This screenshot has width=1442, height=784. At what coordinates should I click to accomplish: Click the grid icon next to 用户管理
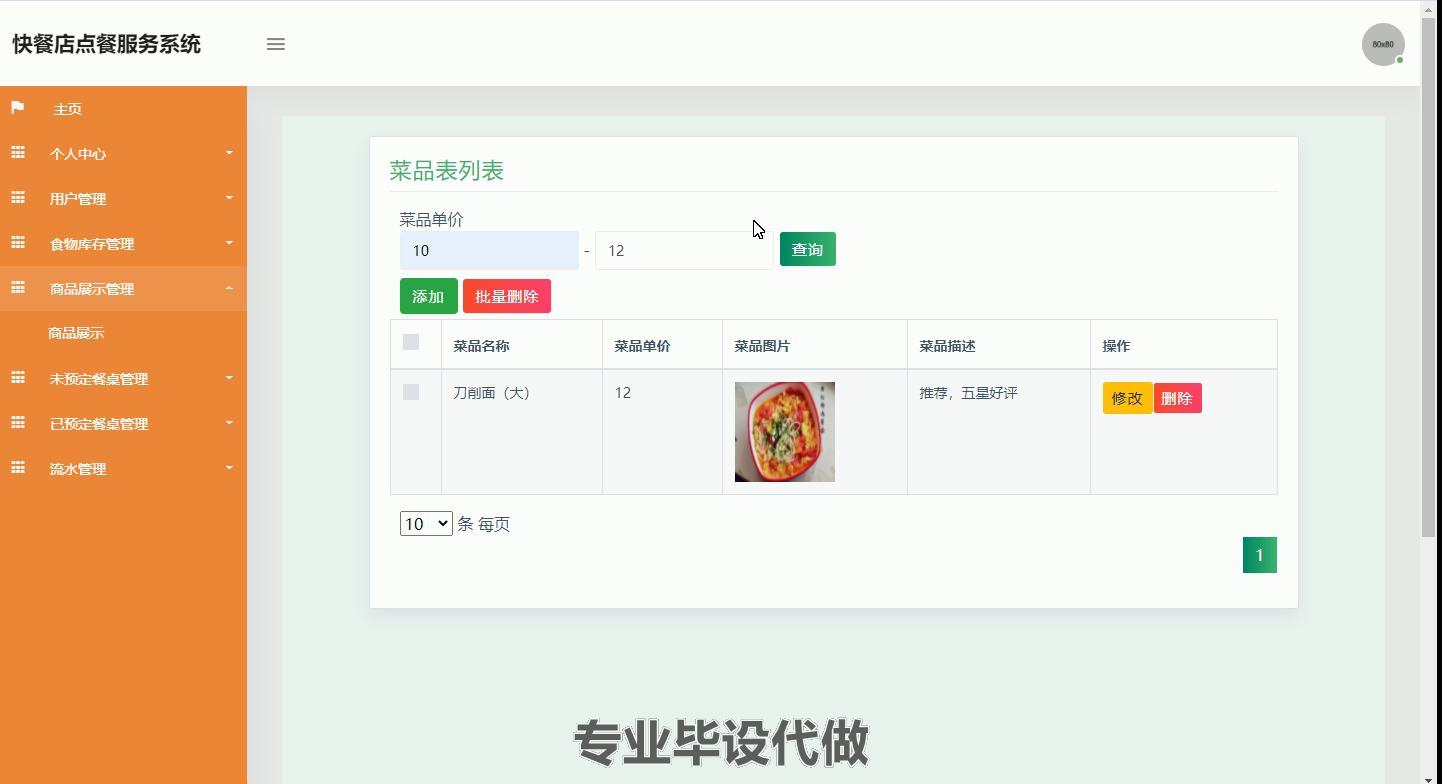coord(18,198)
